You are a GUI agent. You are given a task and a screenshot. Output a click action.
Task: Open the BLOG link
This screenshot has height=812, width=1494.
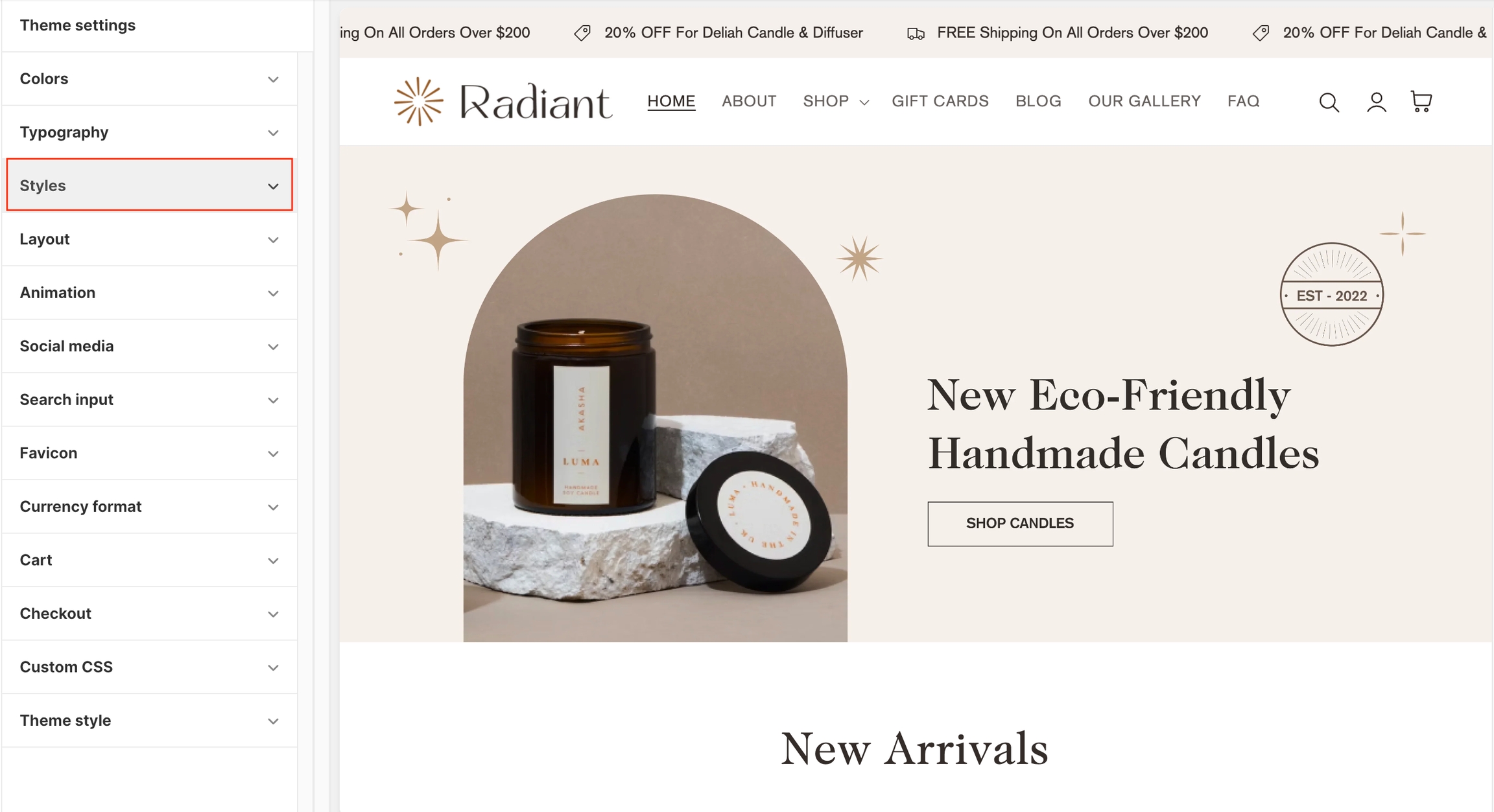(x=1038, y=101)
